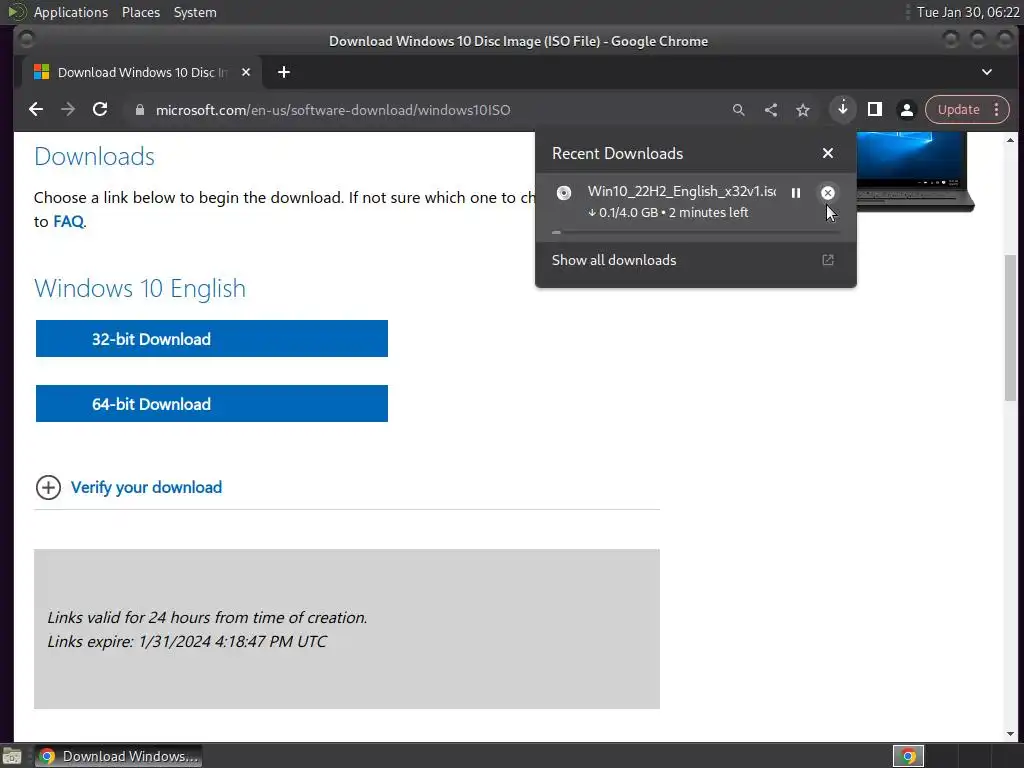Open a new tab with the plus button
This screenshot has width=1024, height=768.
283,72
